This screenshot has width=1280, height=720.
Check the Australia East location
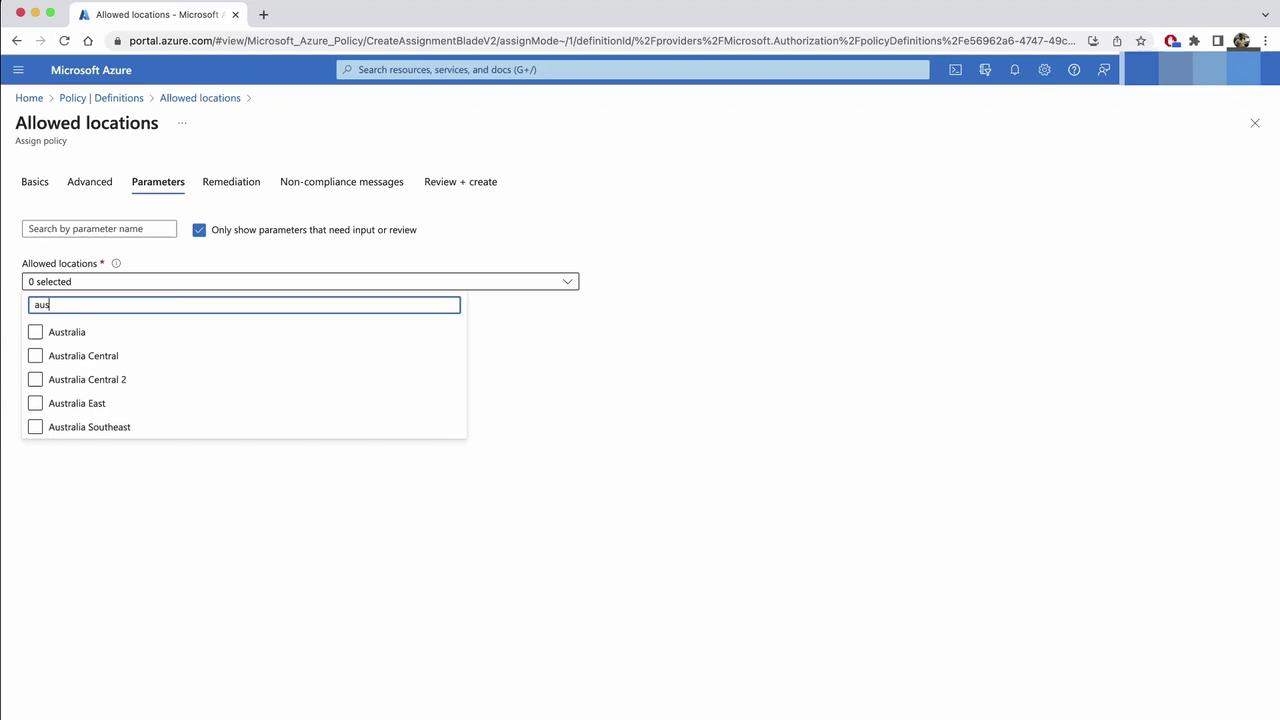point(36,403)
